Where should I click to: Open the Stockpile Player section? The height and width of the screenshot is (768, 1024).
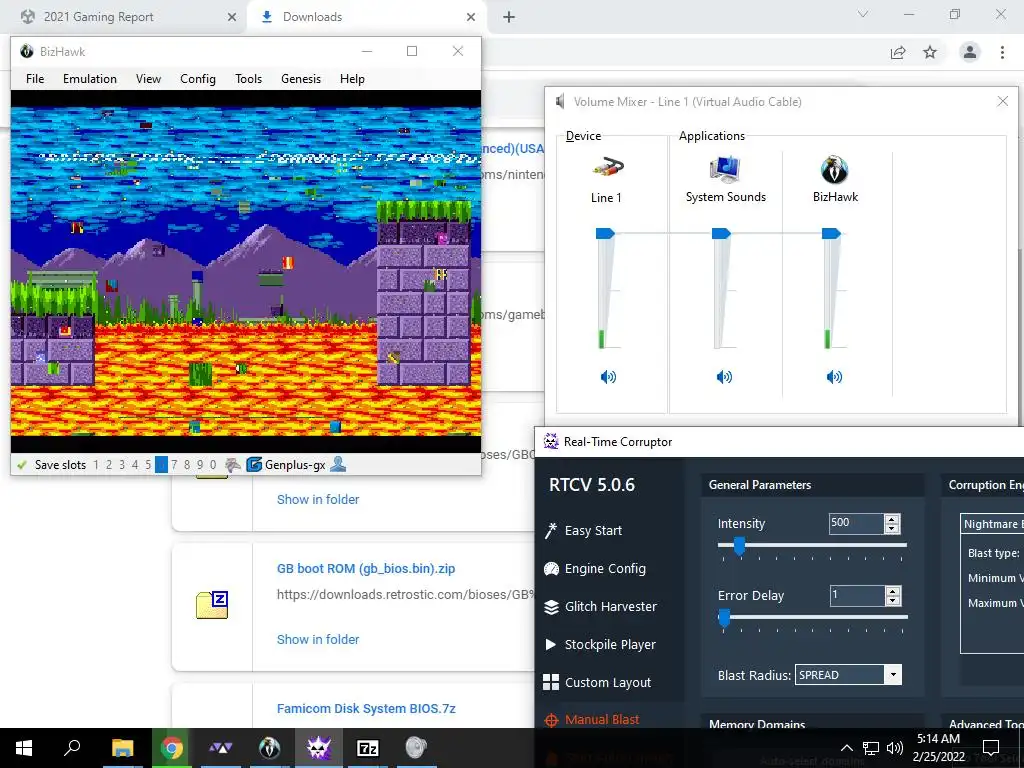[x=600, y=644]
